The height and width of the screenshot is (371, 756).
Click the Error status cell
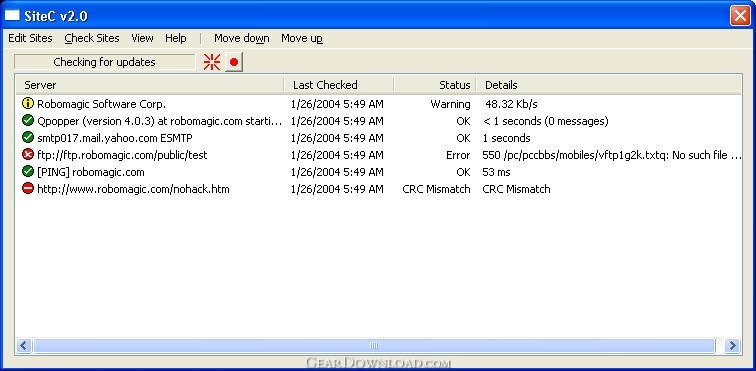tap(458, 155)
